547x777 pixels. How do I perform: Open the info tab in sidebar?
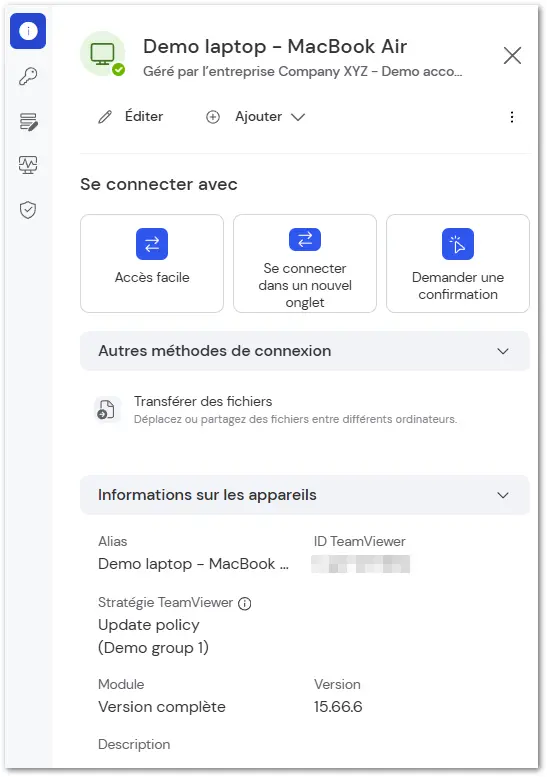pos(28,31)
